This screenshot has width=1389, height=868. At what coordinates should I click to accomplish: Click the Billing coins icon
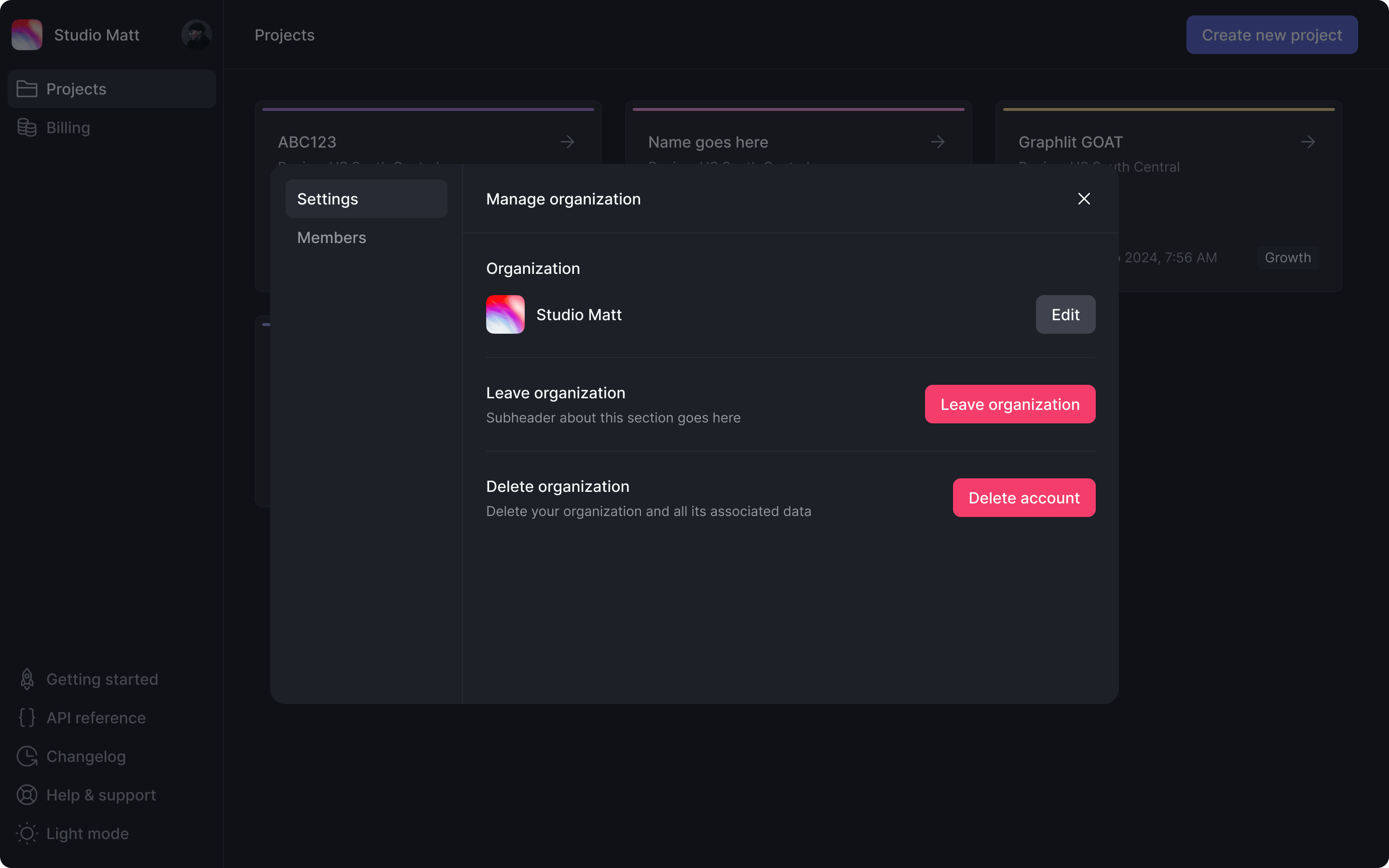(x=27, y=127)
